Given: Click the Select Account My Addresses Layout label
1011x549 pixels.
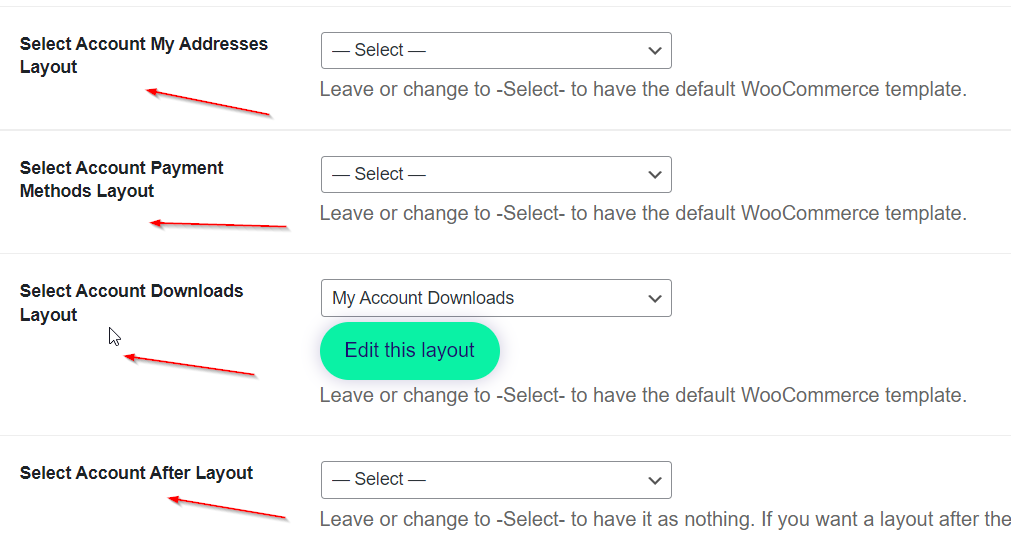Looking at the screenshot, I should (143, 56).
